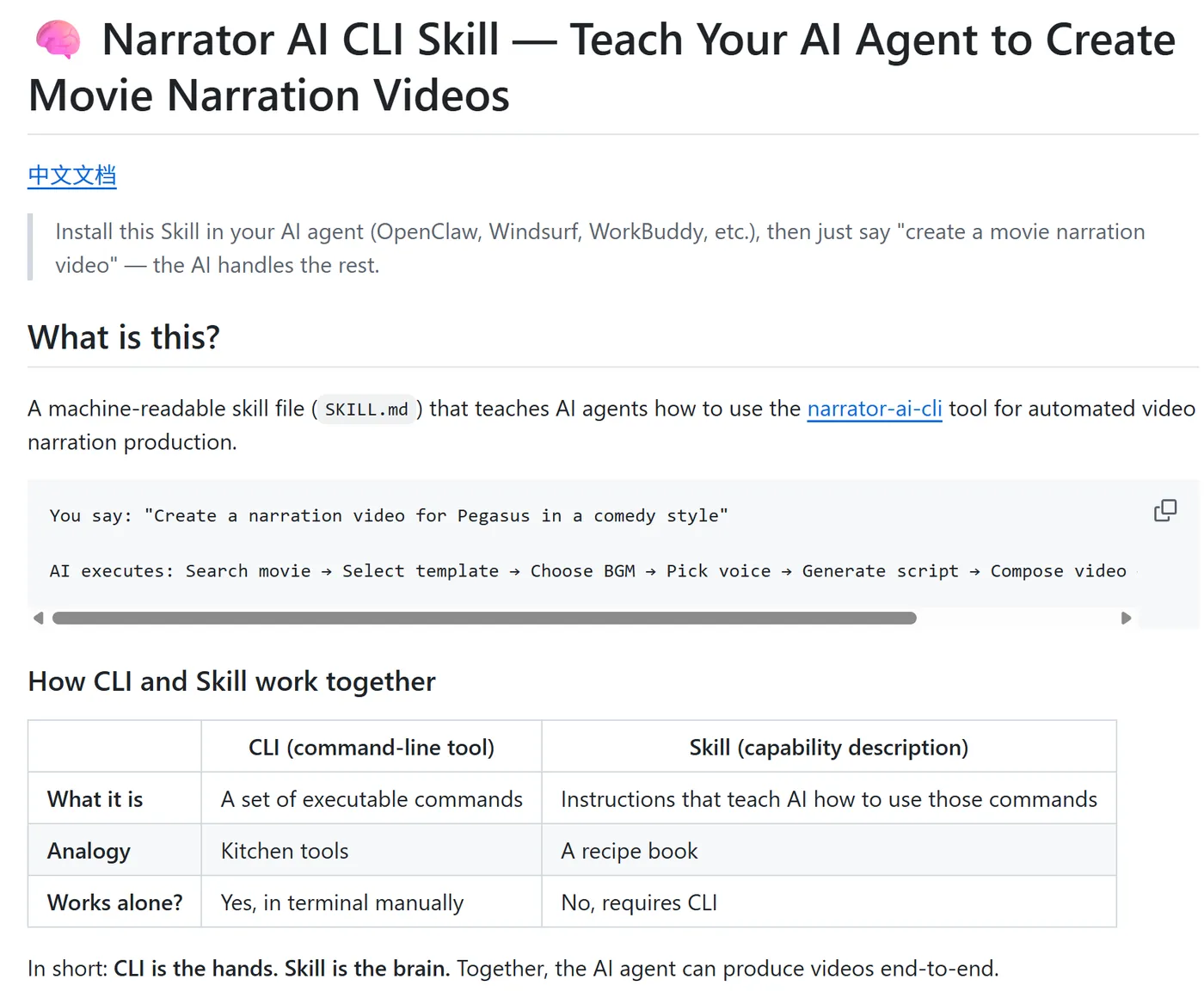Click the code block's left scroll arrow
This screenshot has width=1204, height=1004.
coord(38,618)
